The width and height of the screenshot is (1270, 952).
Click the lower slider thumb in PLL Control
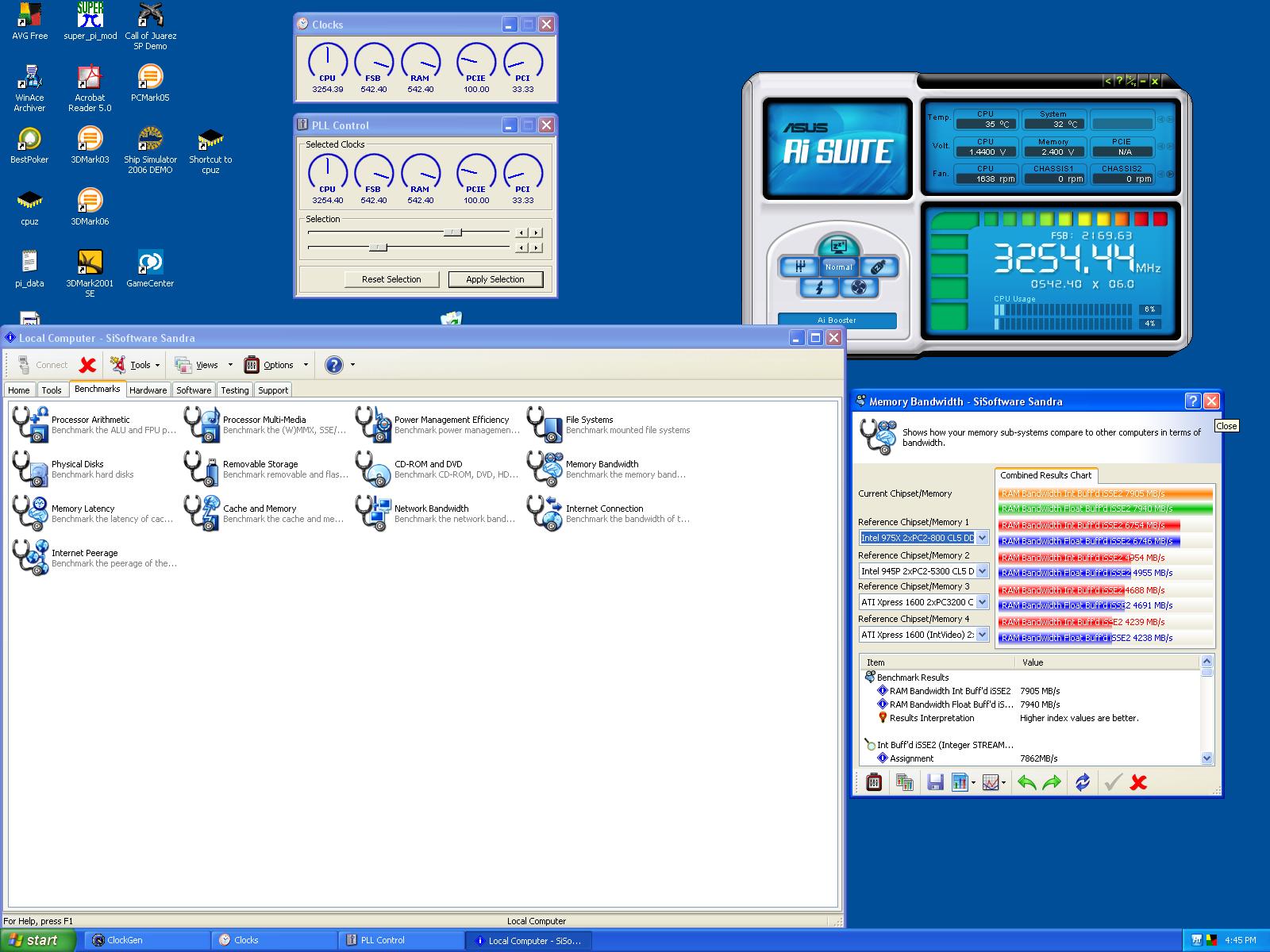pos(379,248)
